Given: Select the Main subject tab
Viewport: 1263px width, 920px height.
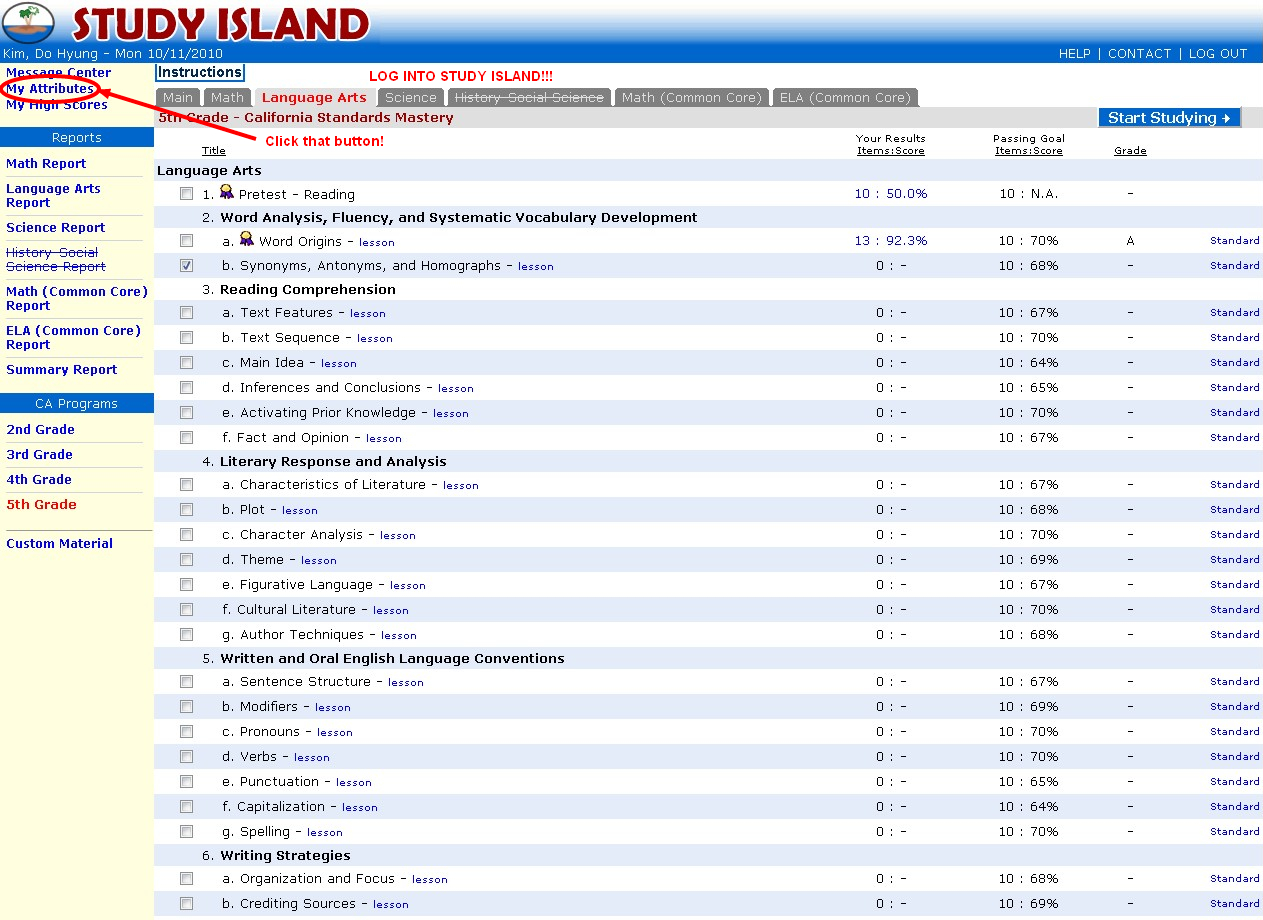Looking at the screenshot, I should (x=178, y=97).
